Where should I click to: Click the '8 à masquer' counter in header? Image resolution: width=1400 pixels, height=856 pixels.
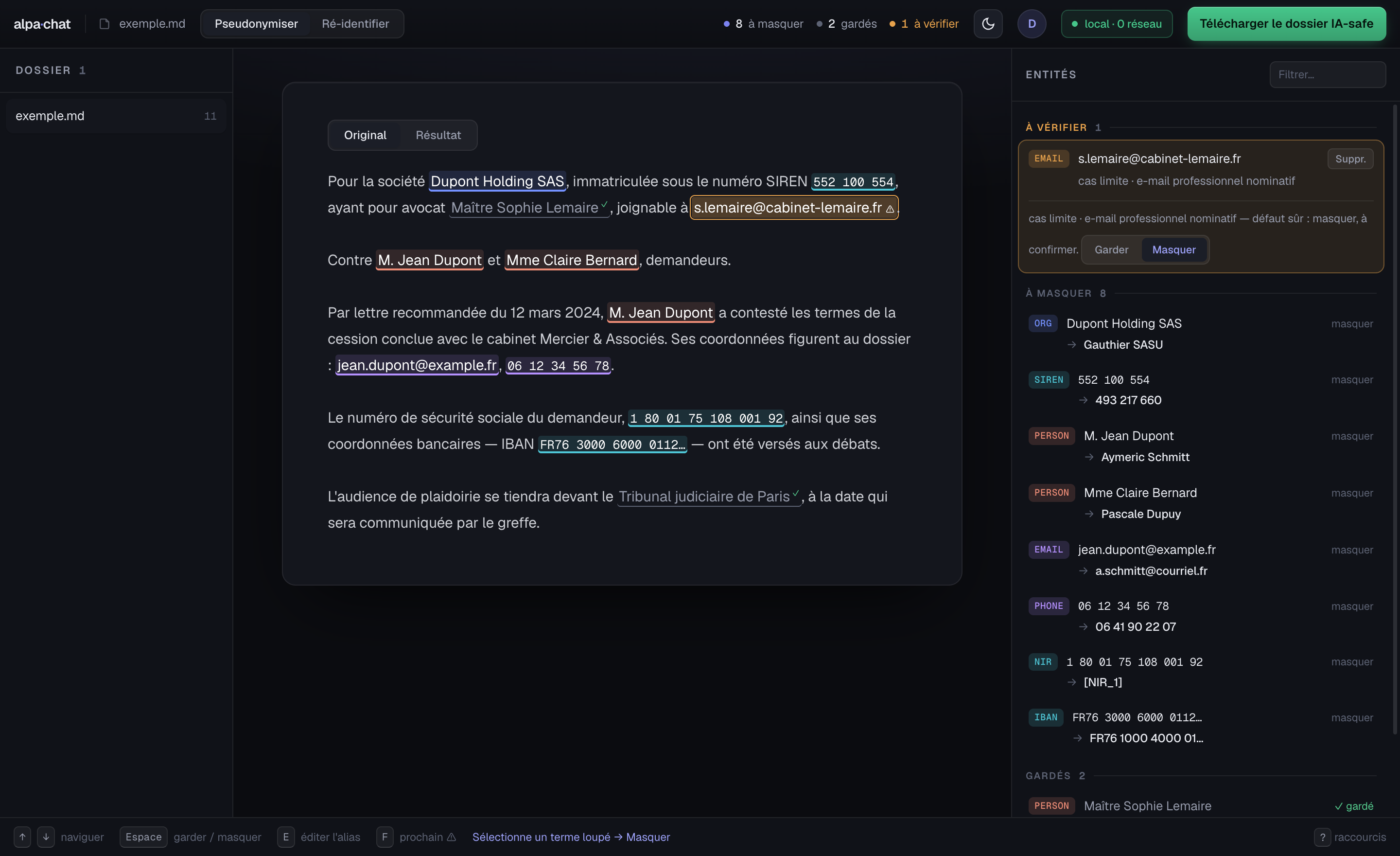(764, 24)
